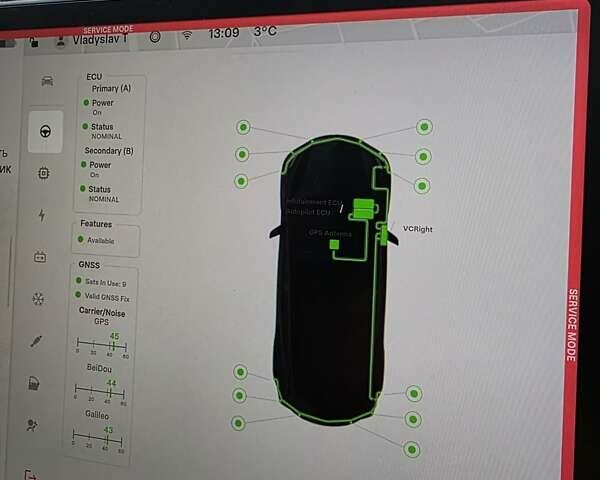Open the low voltage battery icon
Screen dimensions: 600x480
40,256
